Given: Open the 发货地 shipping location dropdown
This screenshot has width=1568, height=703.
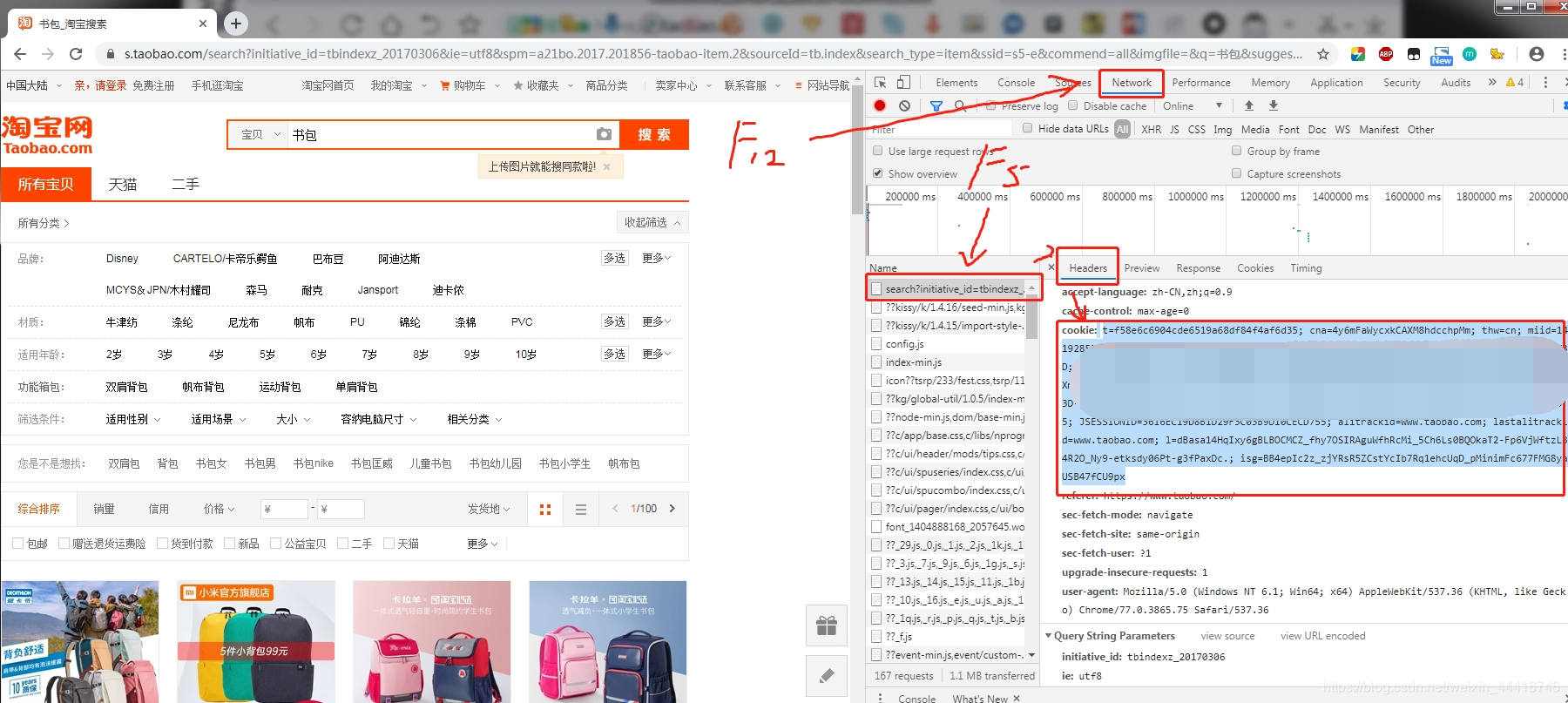Looking at the screenshot, I should (489, 509).
